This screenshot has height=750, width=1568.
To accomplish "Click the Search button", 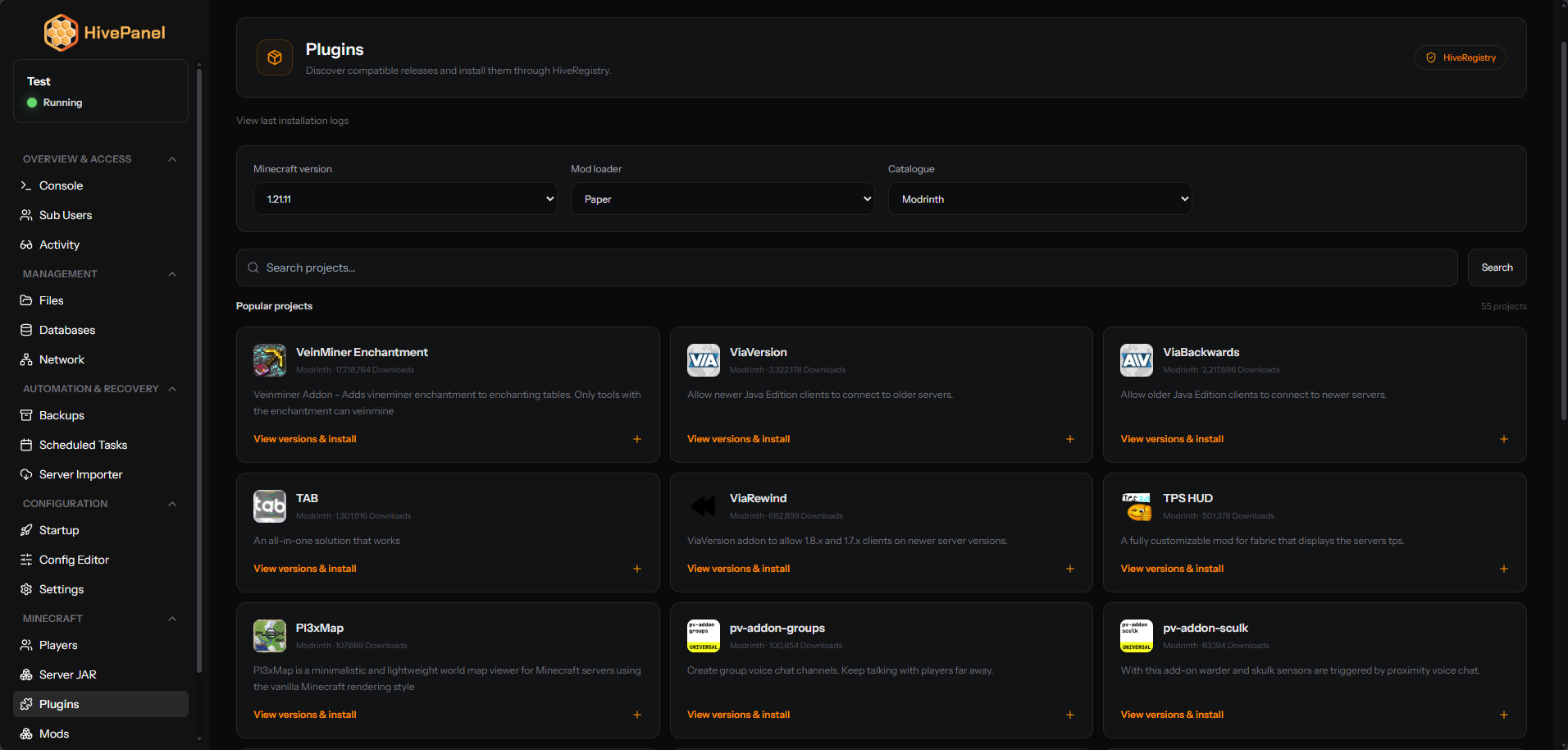I will click(1497, 268).
